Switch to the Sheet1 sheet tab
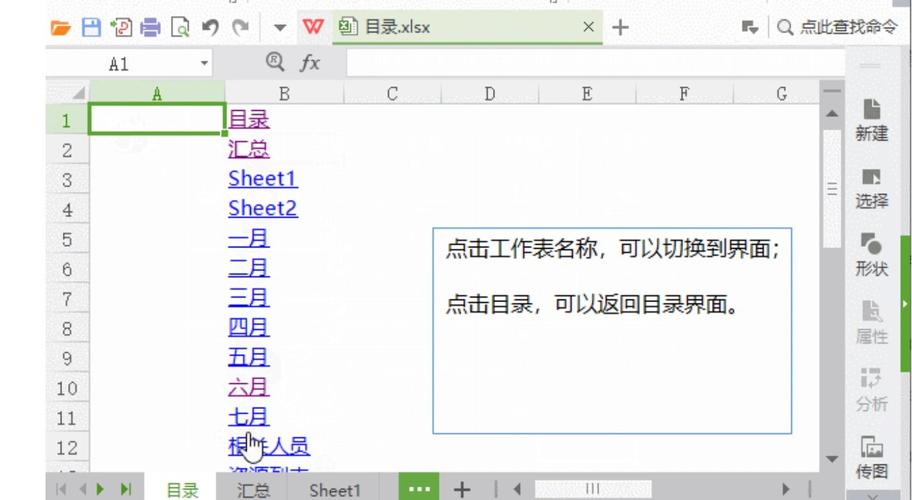Screen dimensions: 912x500 334,490
